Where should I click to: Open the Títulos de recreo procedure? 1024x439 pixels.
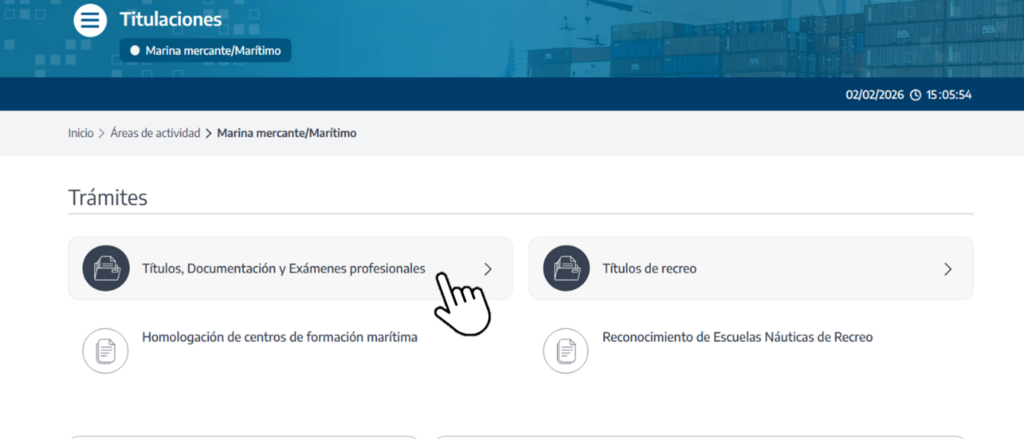[x=649, y=269]
